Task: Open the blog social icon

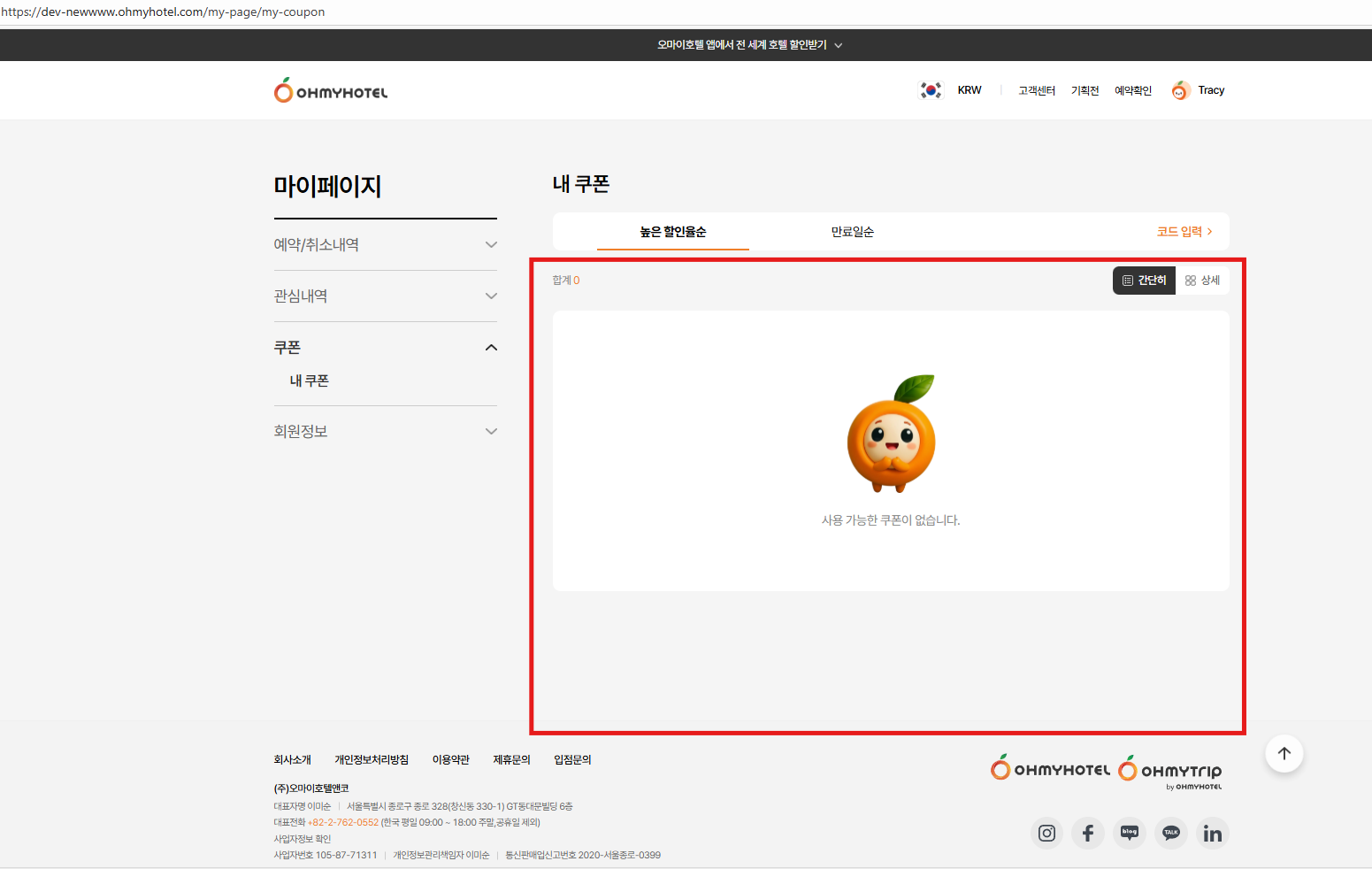Action: click(1130, 834)
